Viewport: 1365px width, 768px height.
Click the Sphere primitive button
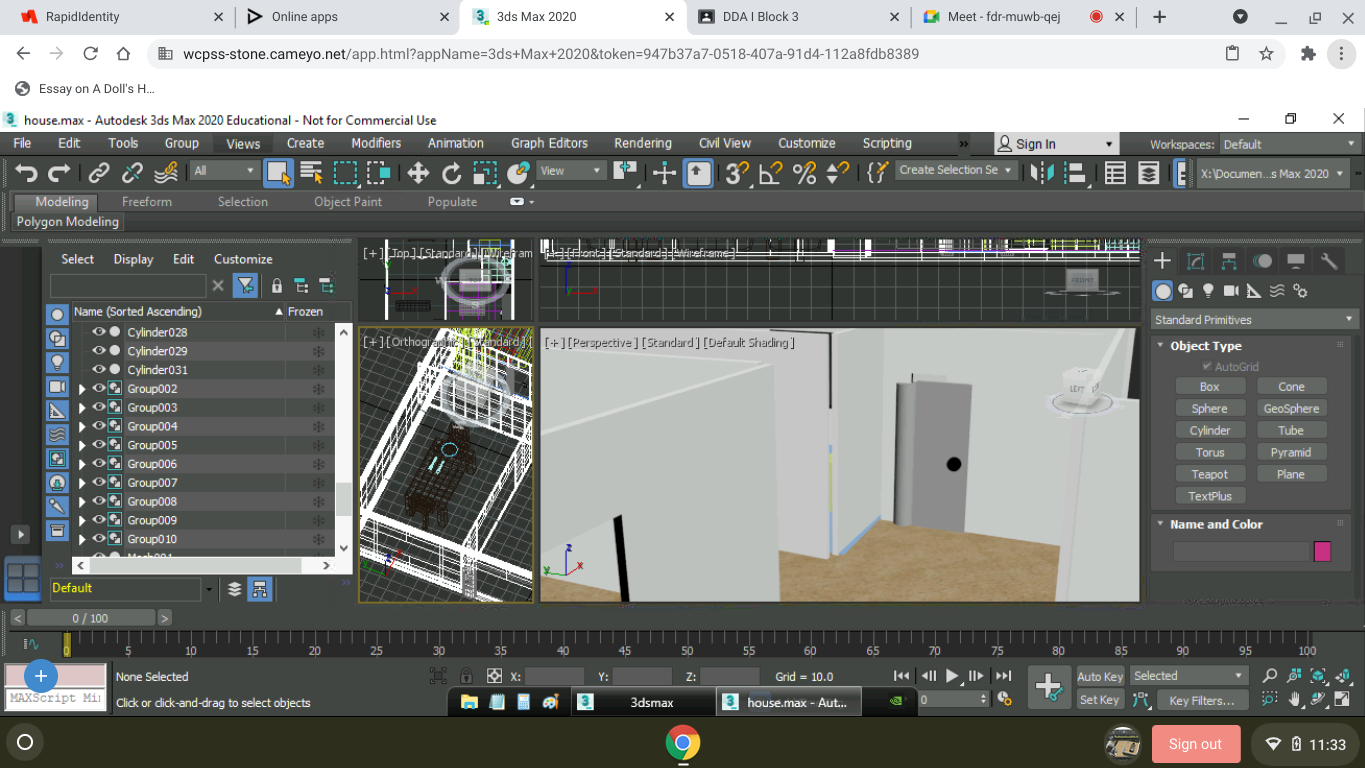pos(1210,408)
